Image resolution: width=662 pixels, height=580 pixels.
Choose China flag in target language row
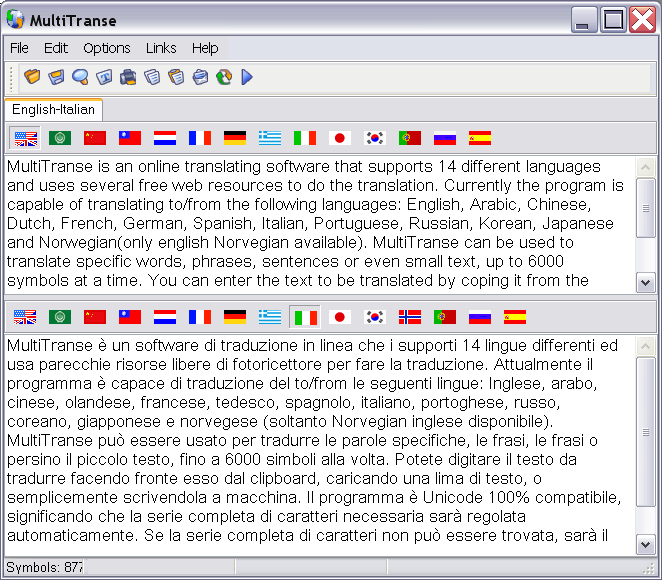pyautogui.click(x=95, y=317)
